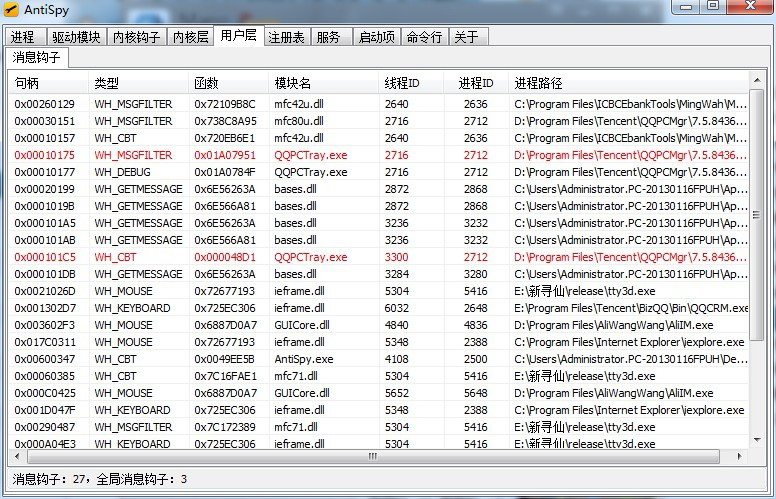Open the 关于 tab
Screen dimensions: 776x499
[466, 37]
